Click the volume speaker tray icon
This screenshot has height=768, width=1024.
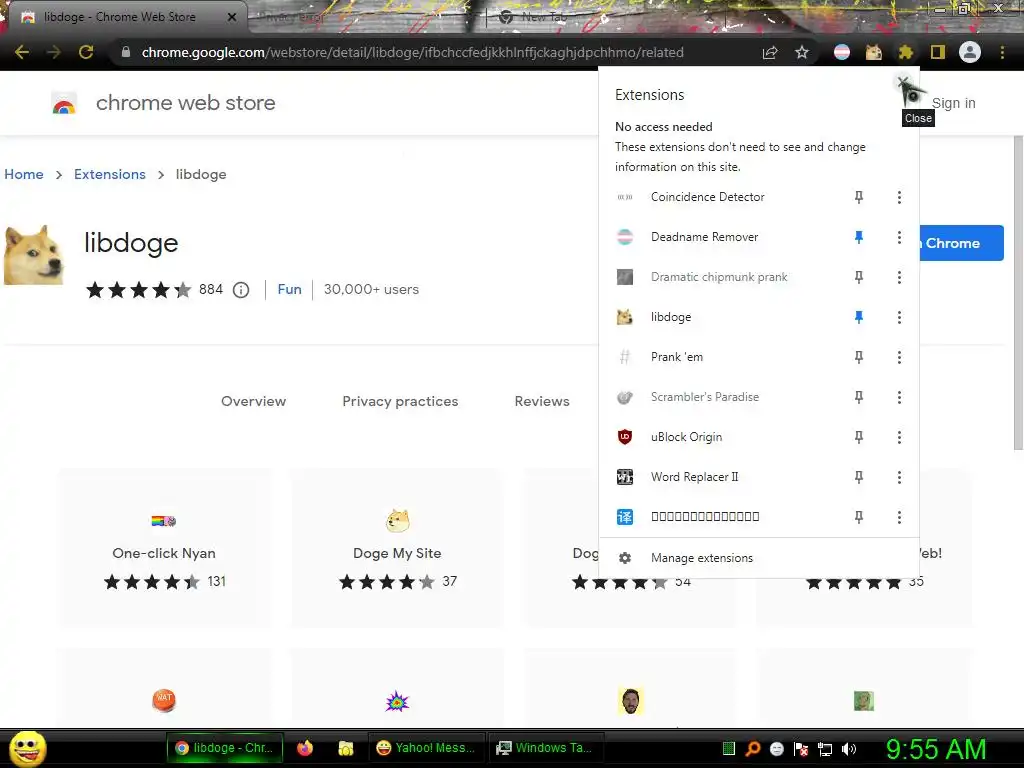[x=849, y=748]
